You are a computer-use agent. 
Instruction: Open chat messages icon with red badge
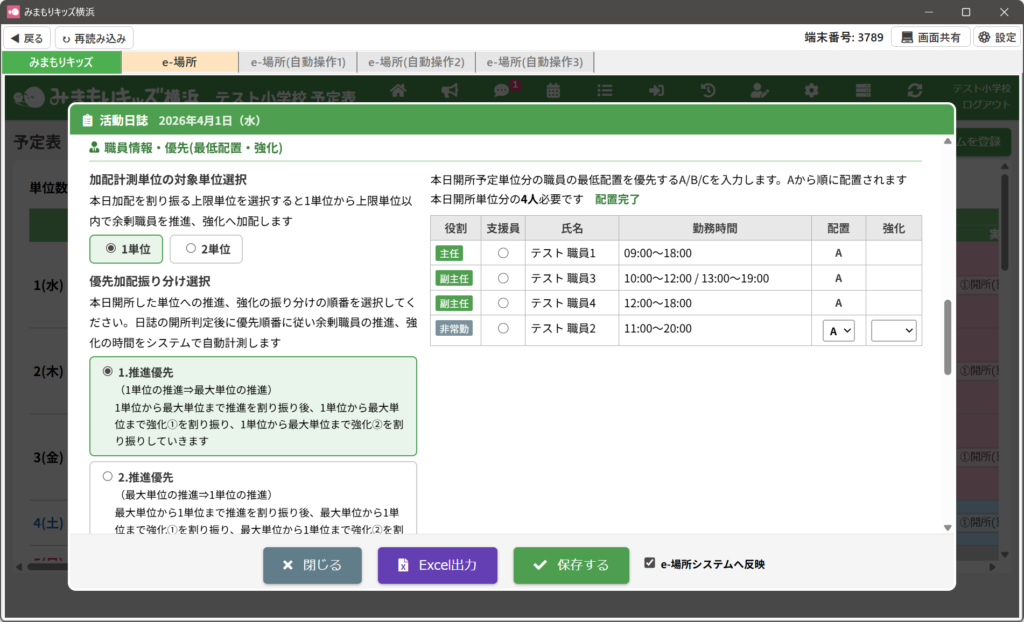tap(503, 91)
